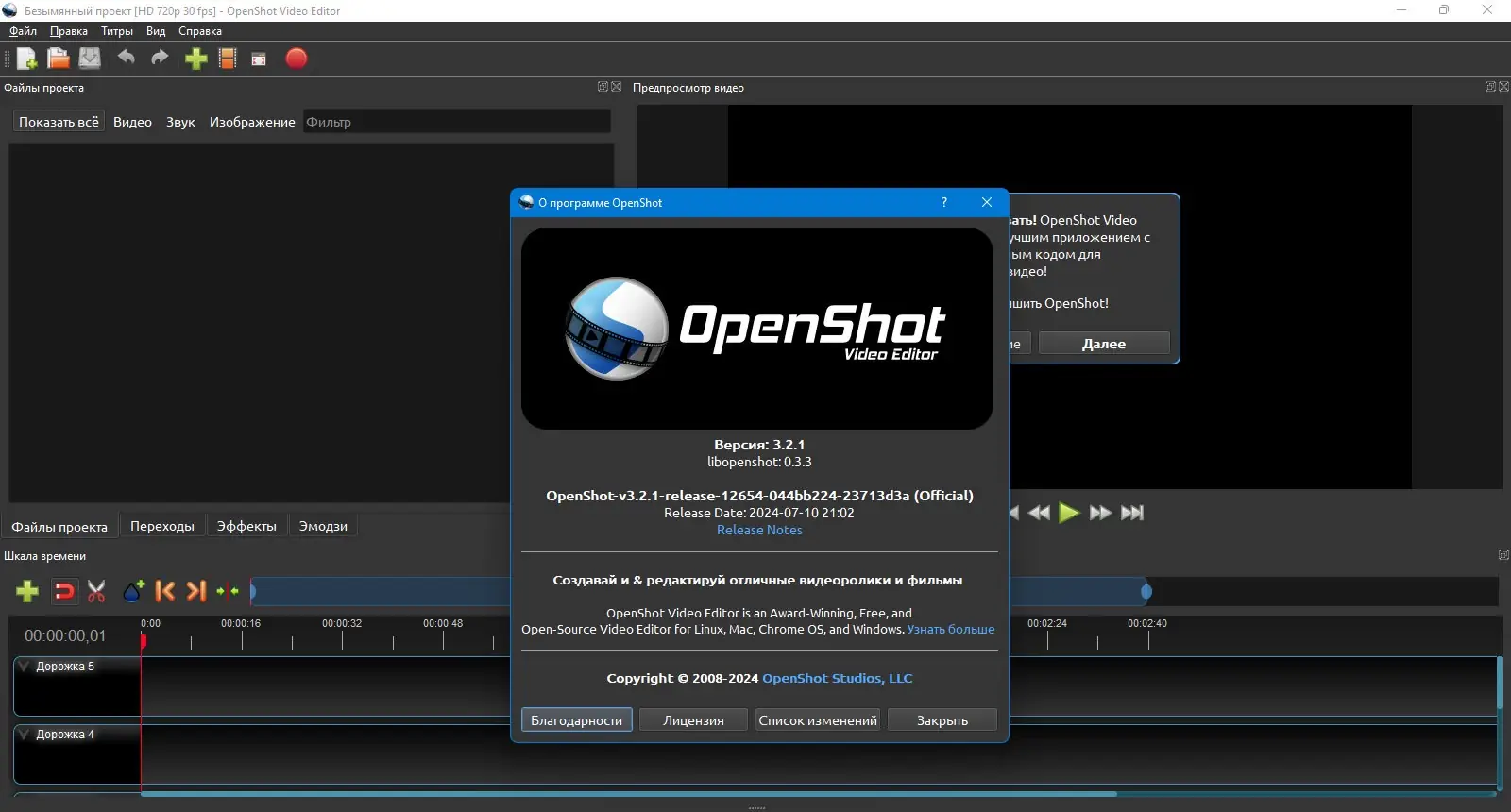Screen dimensions: 1511x812
Task: Click the help question mark in About dialog
Action: [x=944, y=203]
